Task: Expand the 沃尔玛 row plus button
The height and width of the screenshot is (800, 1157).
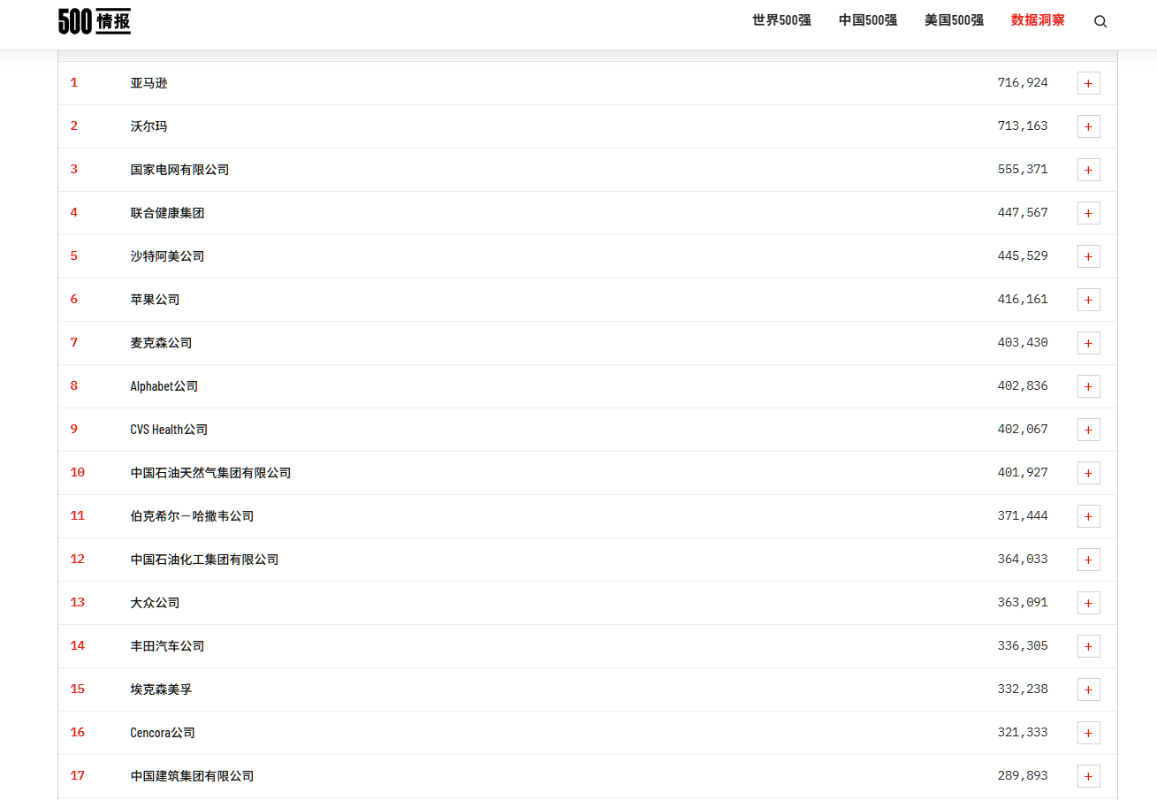Action: (1088, 127)
